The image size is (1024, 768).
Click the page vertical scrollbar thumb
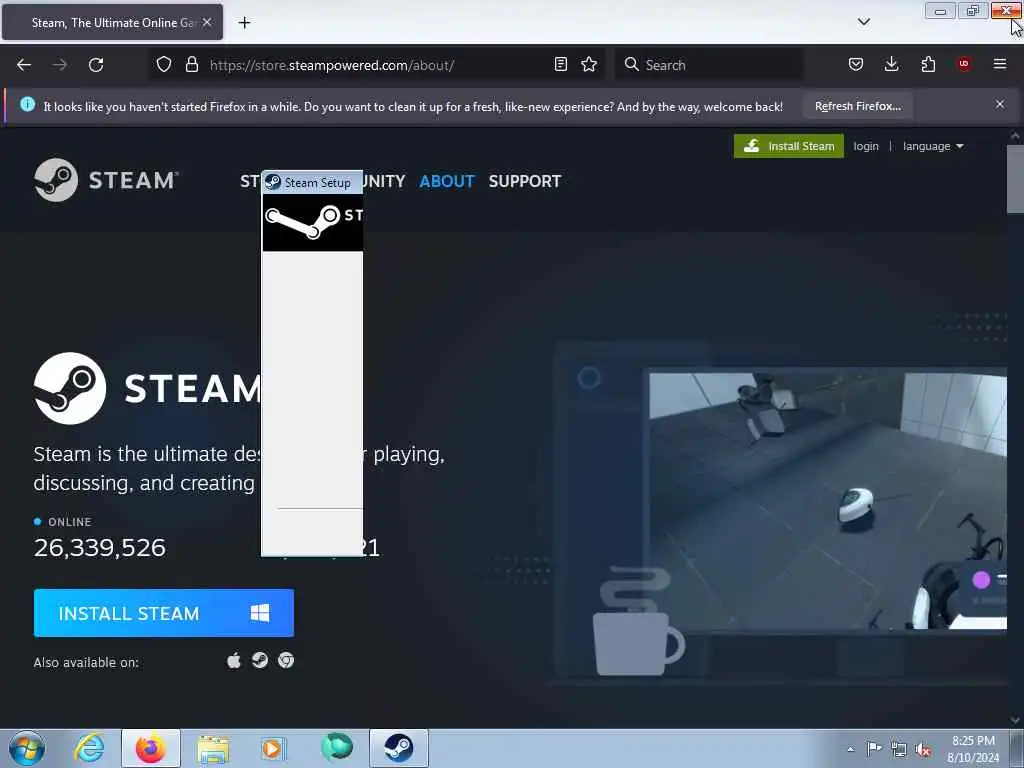(x=1015, y=178)
